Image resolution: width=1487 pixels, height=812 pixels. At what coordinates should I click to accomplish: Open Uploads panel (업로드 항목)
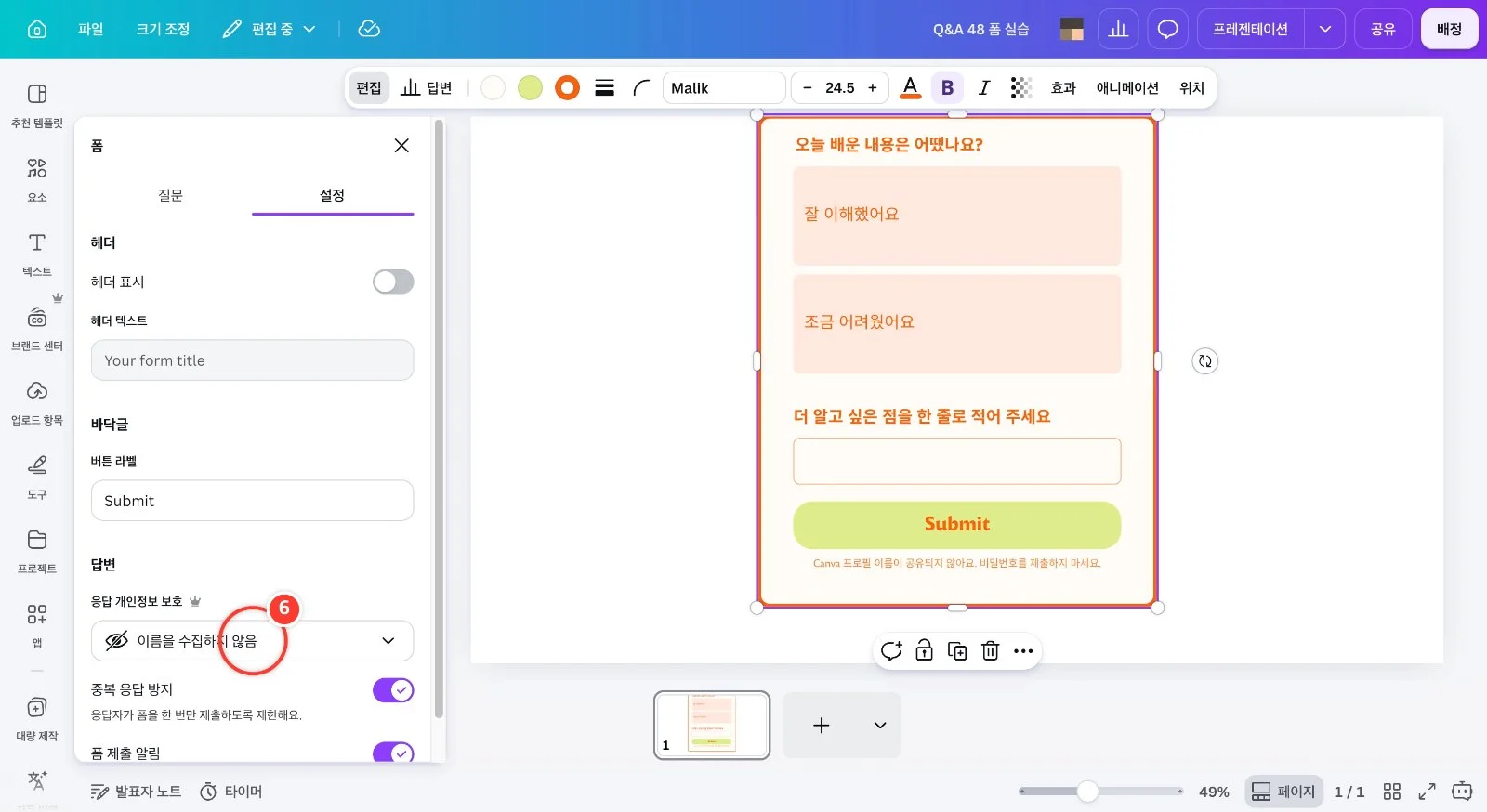click(x=37, y=402)
